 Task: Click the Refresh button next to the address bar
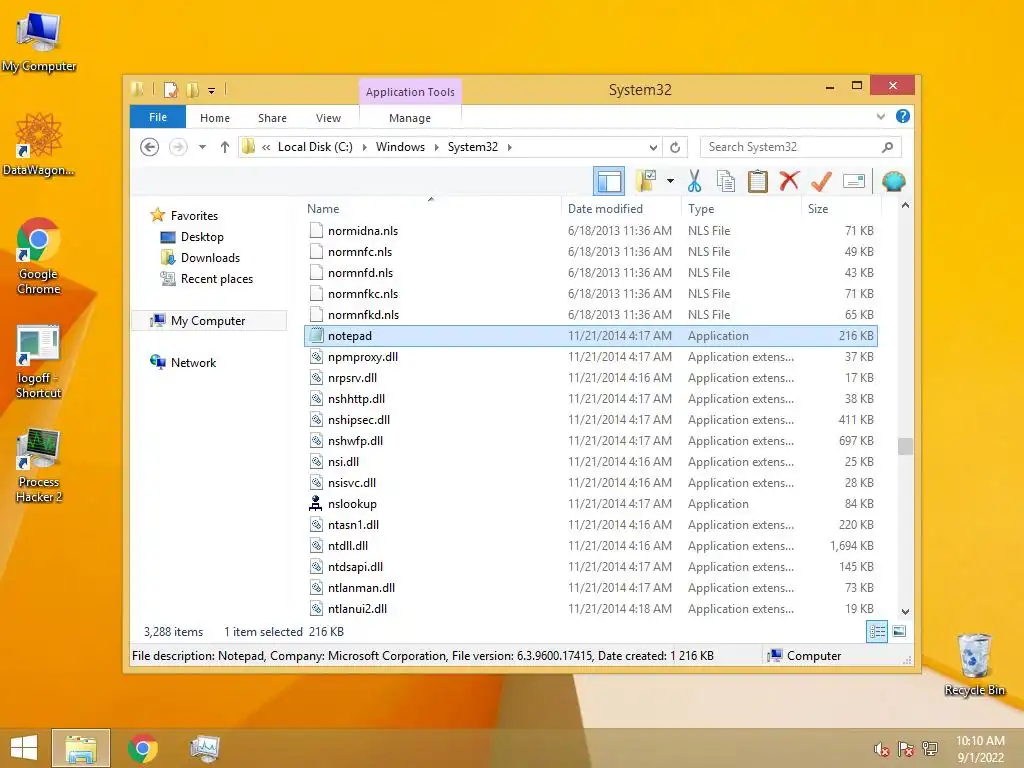tap(675, 147)
